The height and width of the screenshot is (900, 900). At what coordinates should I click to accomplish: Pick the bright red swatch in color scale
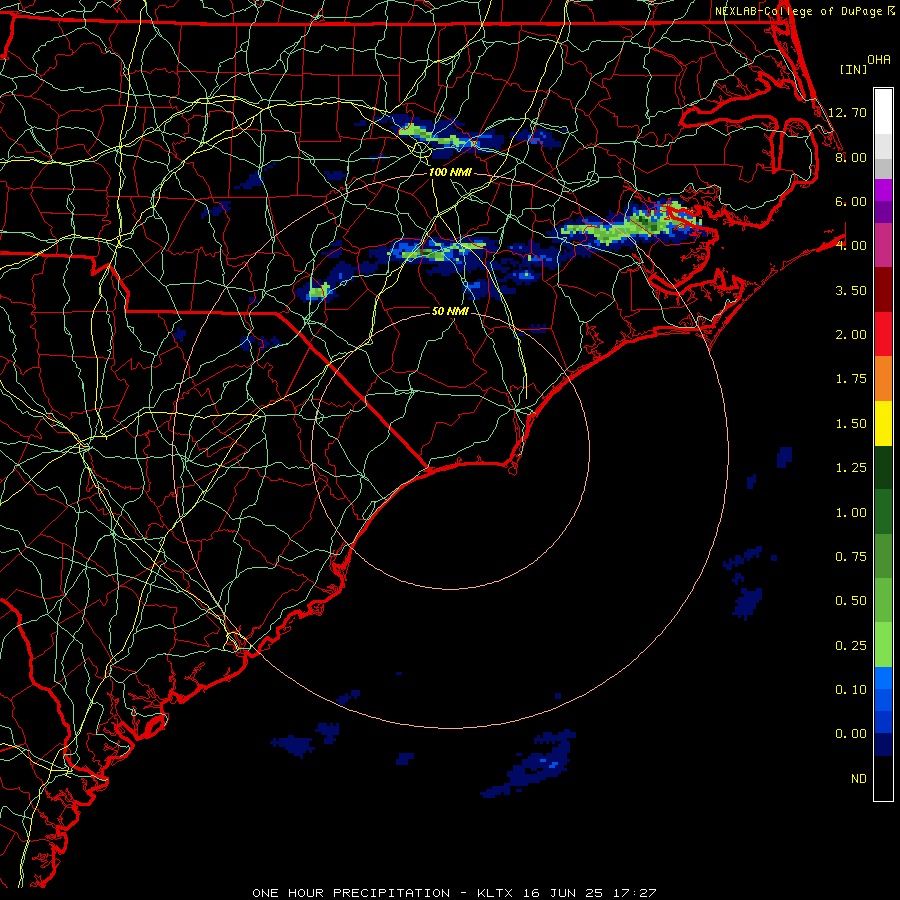coord(883,335)
